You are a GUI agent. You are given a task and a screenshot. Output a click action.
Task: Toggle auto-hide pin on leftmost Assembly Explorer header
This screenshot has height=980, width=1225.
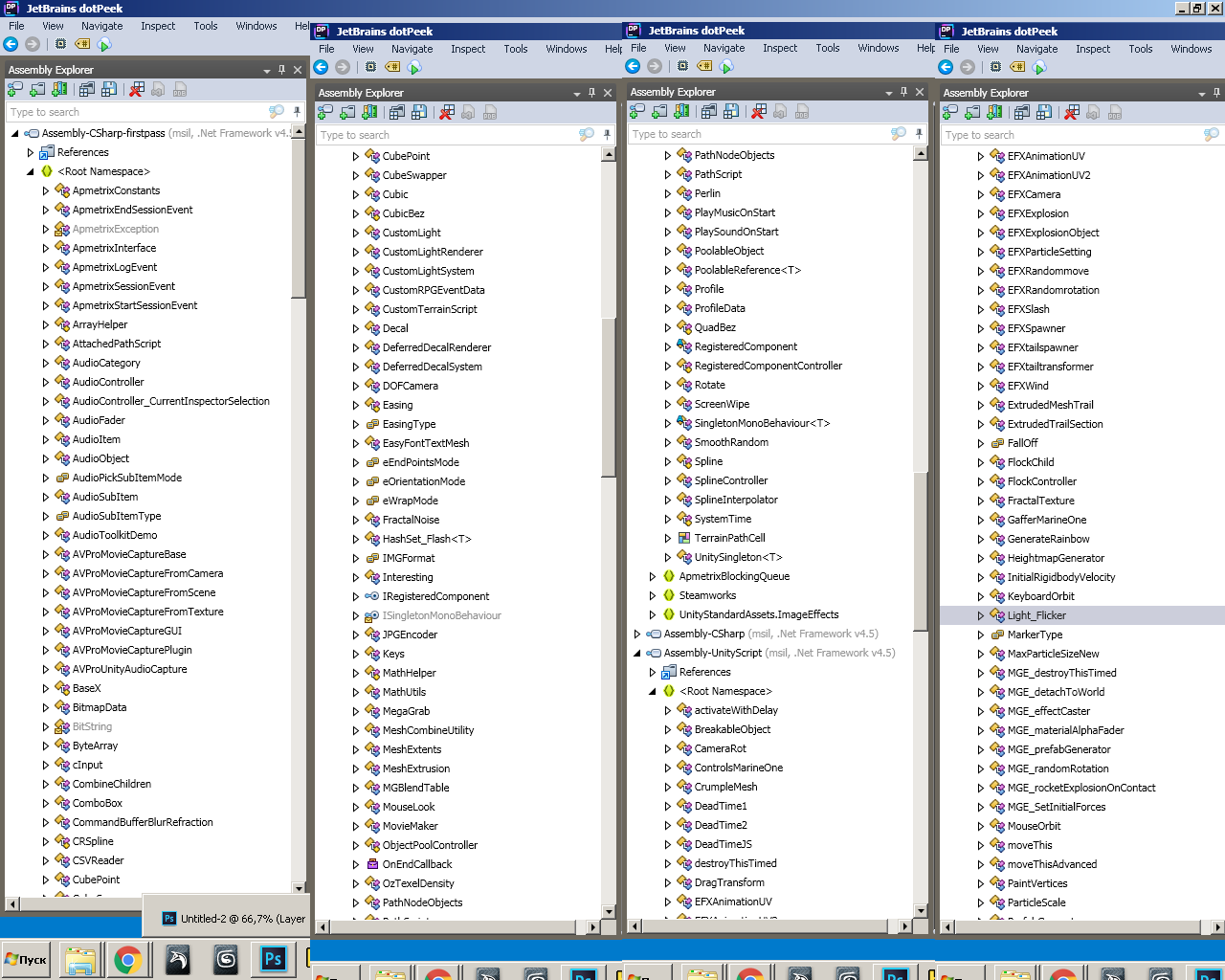(x=281, y=70)
